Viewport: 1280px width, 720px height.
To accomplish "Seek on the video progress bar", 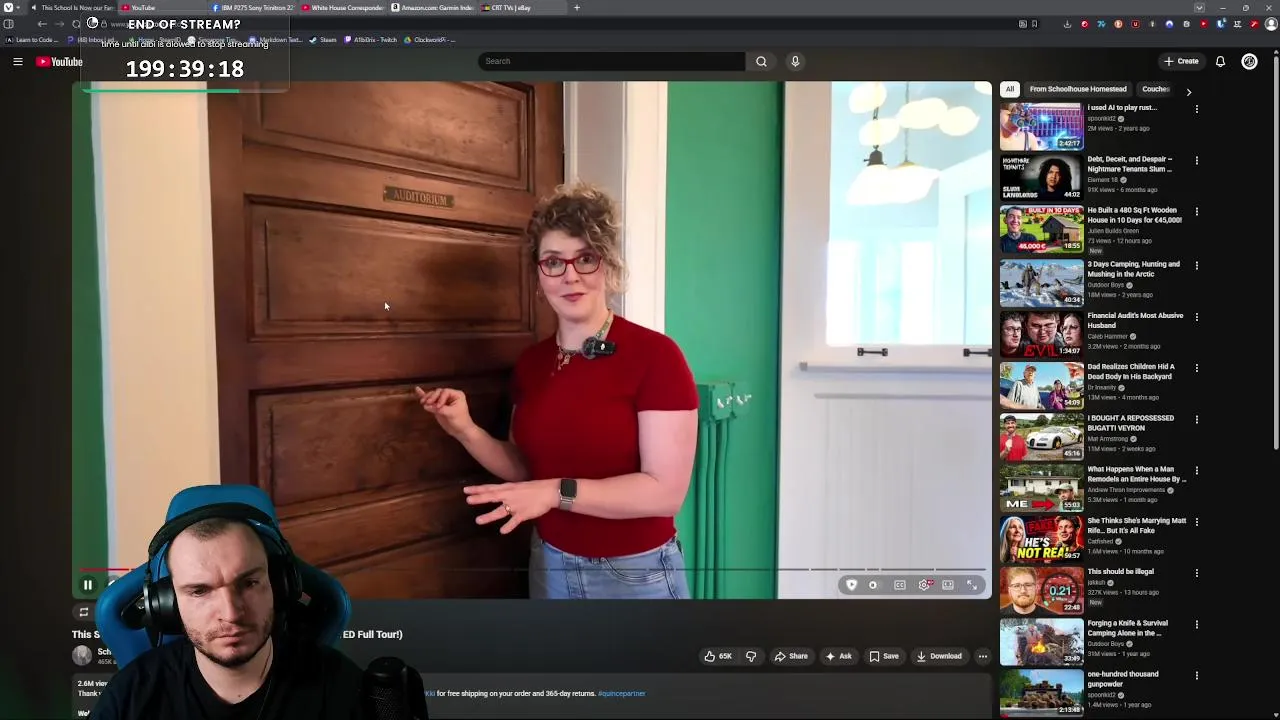I will (x=531, y=570).
